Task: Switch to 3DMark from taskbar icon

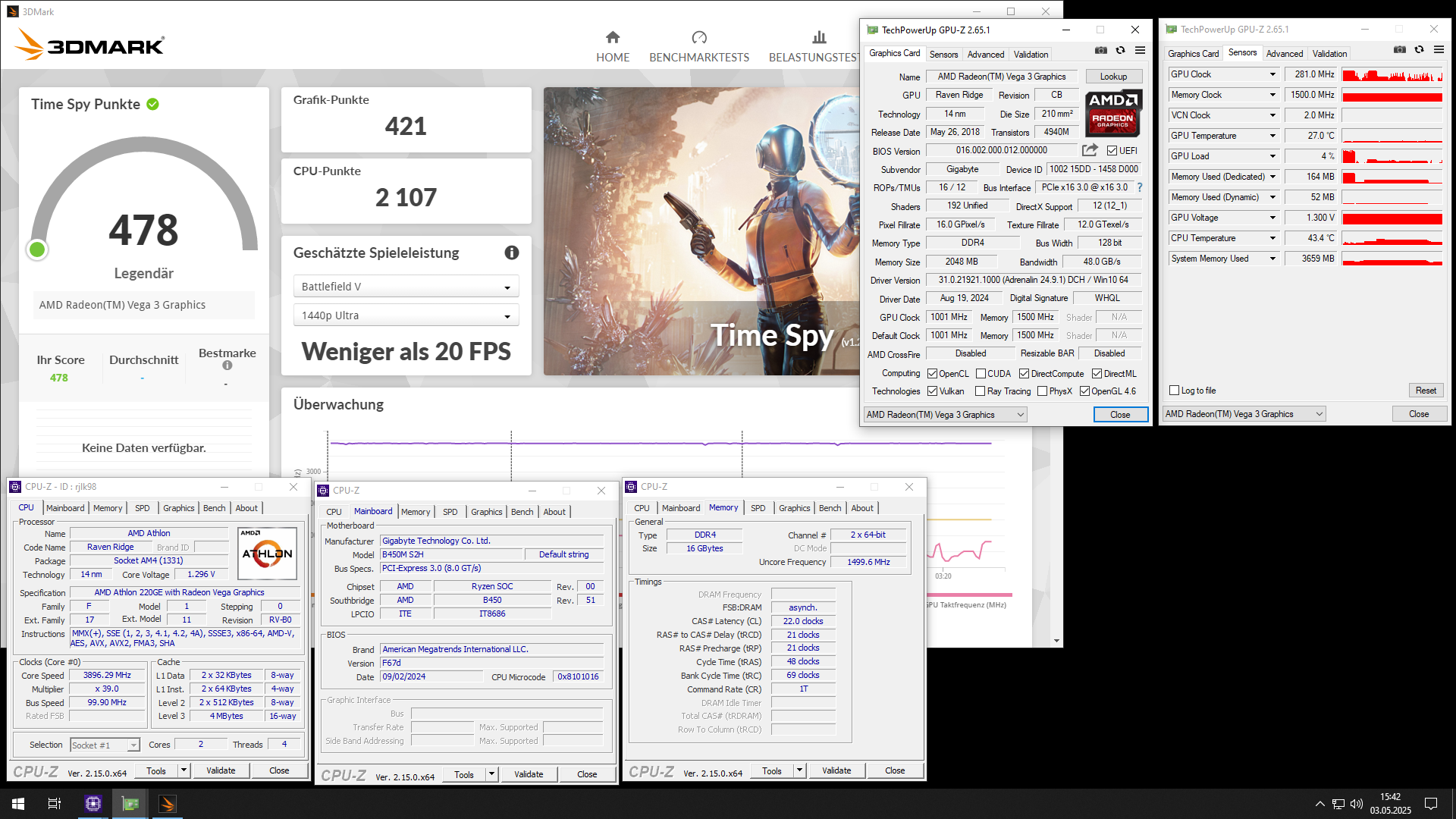Action: 168,804
